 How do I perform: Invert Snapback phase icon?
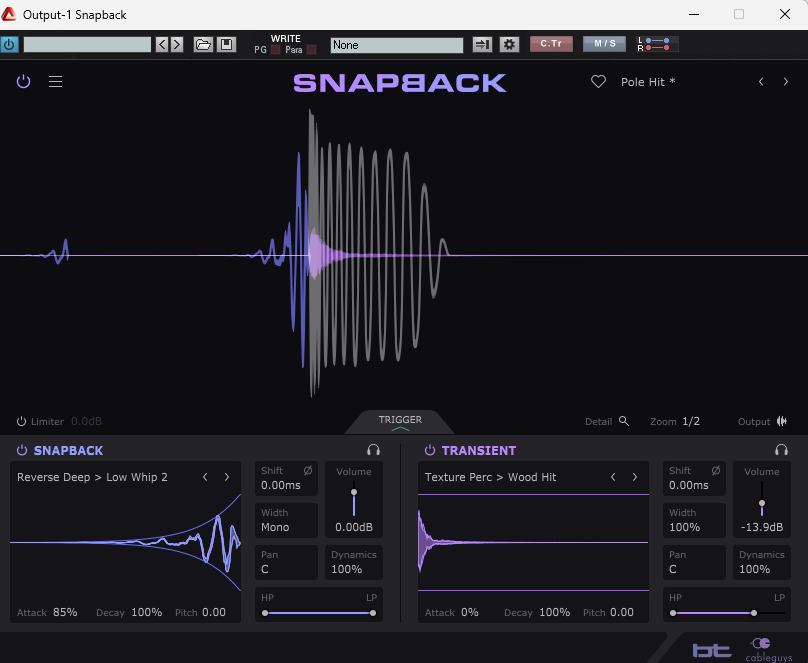(308, 470)
